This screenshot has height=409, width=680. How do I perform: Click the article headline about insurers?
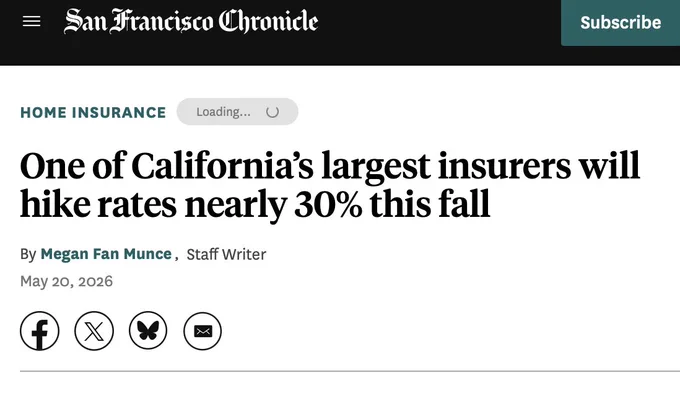330,185
